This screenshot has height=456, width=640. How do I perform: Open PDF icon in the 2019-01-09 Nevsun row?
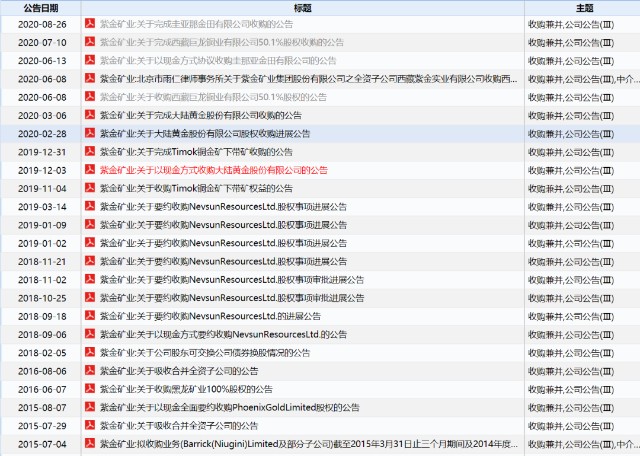coord(90,224)
